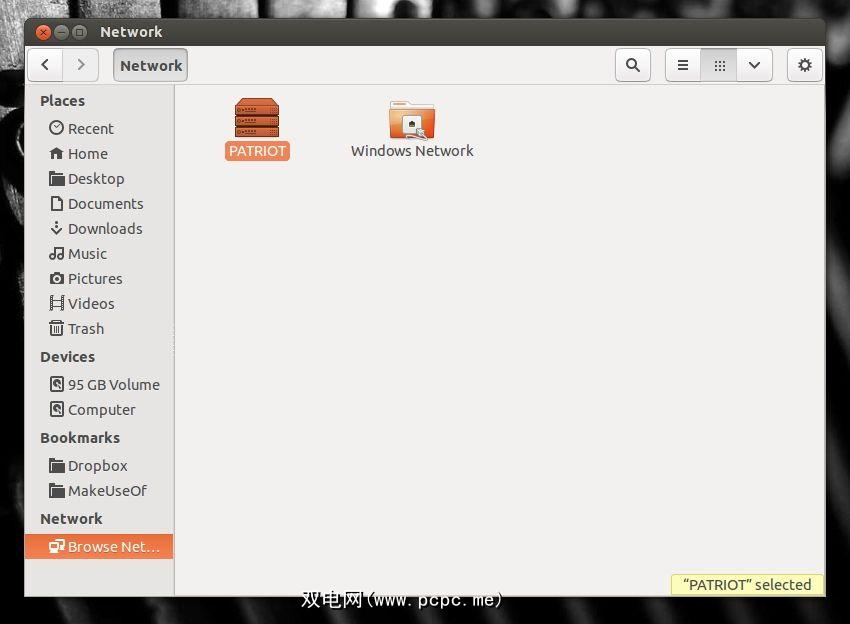Viewport: 850px width, 624px height.
Task: Open the Desktop folder in Places
Action: pyautogui.click(x=99, y=178)
